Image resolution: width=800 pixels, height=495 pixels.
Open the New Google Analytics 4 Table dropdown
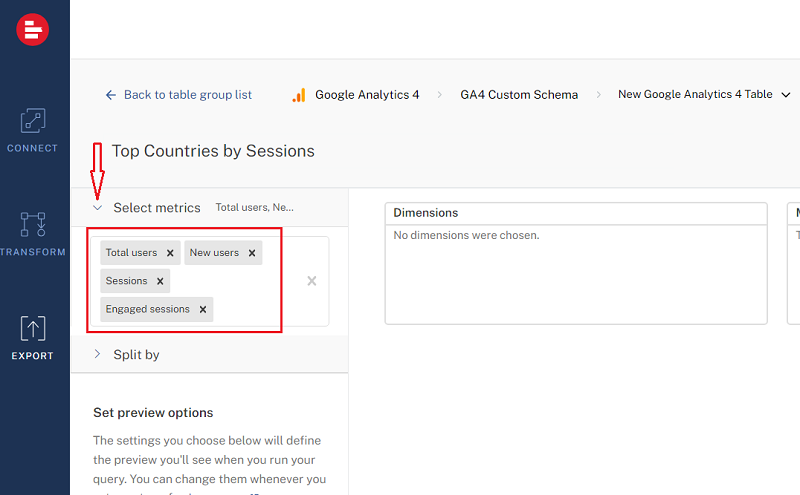[x=786, y=95]
